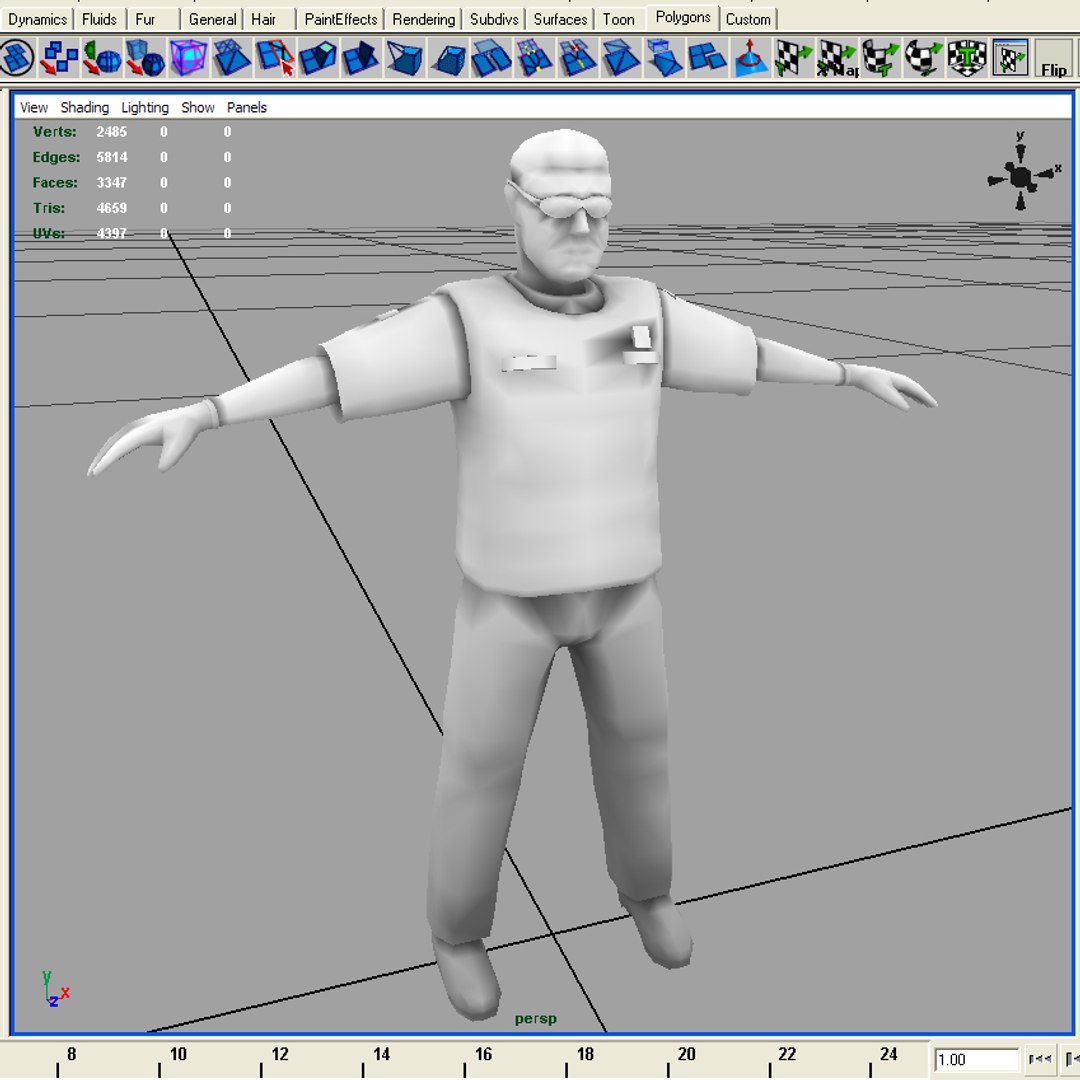Click the Automatic Mapping checker cube icon
Image resolution: width=1080 pixels, height=1080 pixels.
(x=966, y=57)
